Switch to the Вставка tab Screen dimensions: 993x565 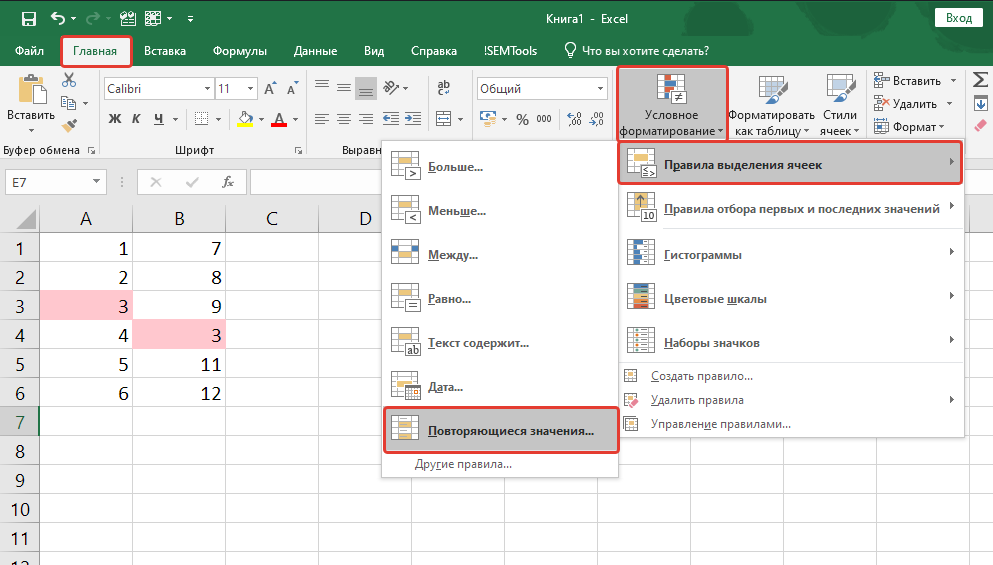(165, 51)
